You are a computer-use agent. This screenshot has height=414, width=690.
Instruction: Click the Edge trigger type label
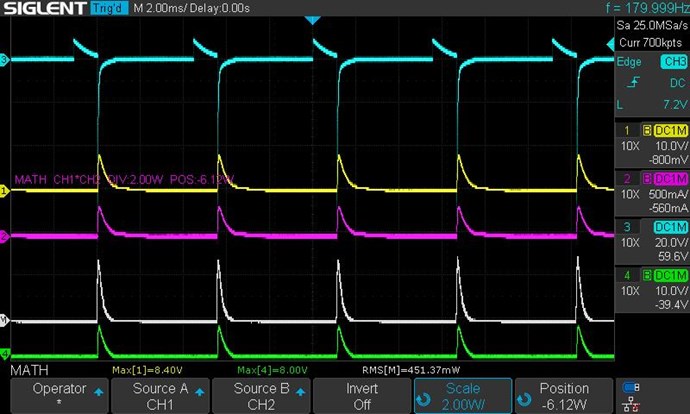(629, 62)
